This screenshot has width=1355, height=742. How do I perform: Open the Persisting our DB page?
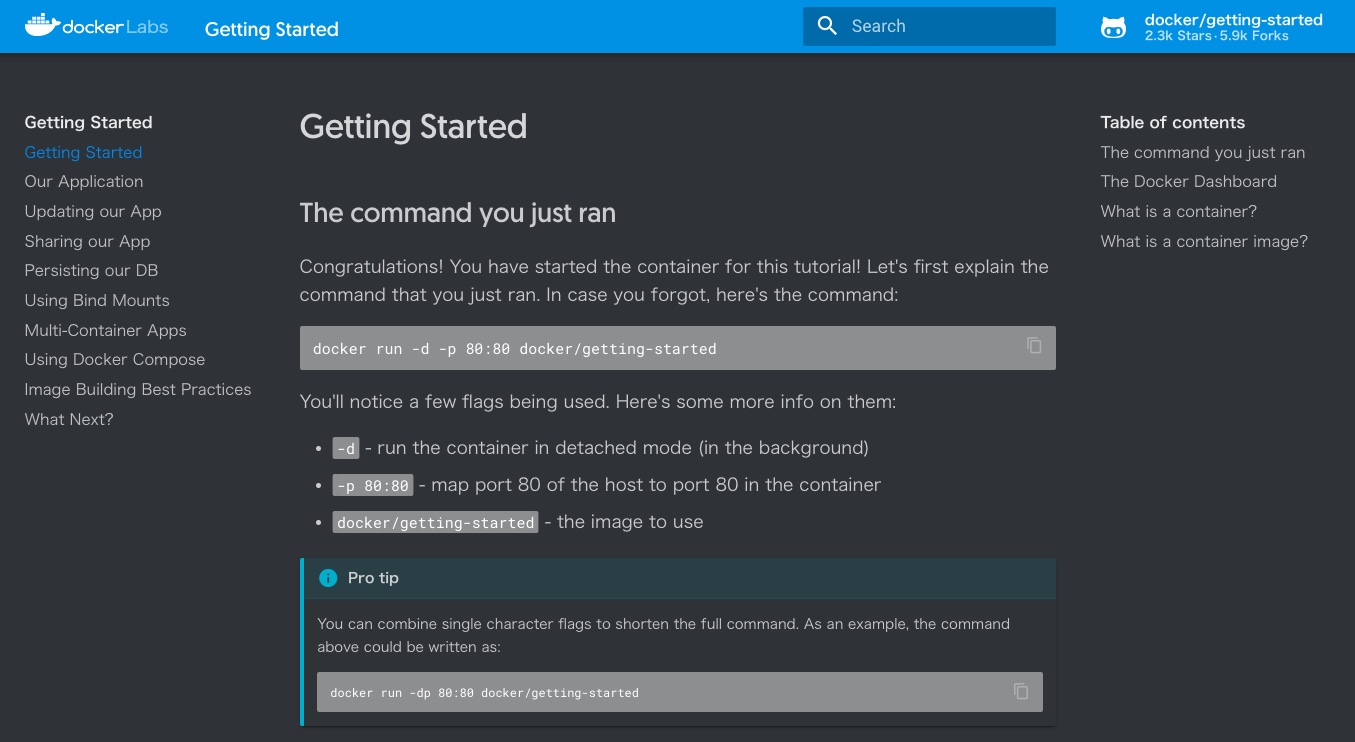click(91, 270)
